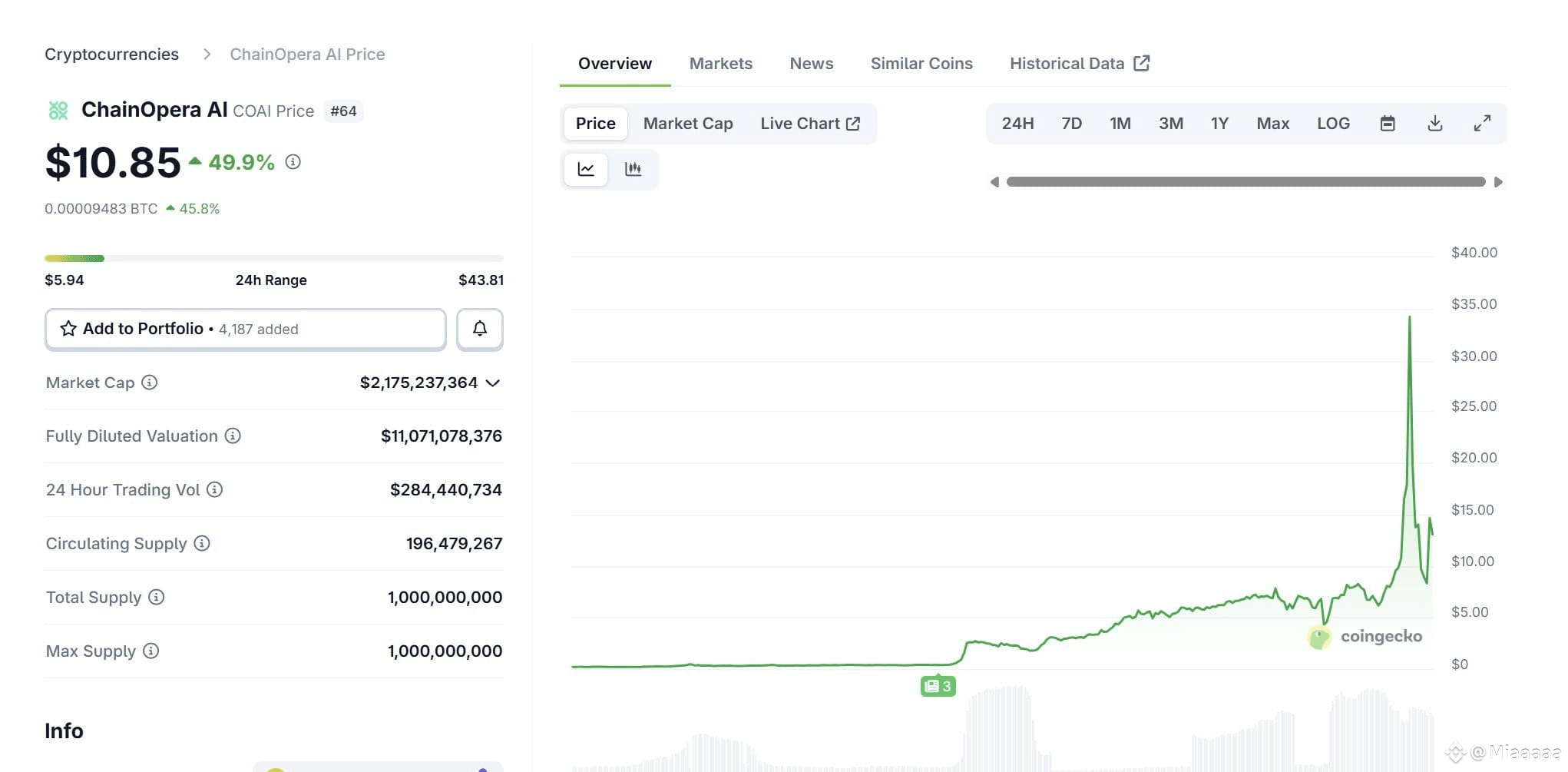Set chart range to Max
The image size is (1568, 772).
[x=1272, y=124]
